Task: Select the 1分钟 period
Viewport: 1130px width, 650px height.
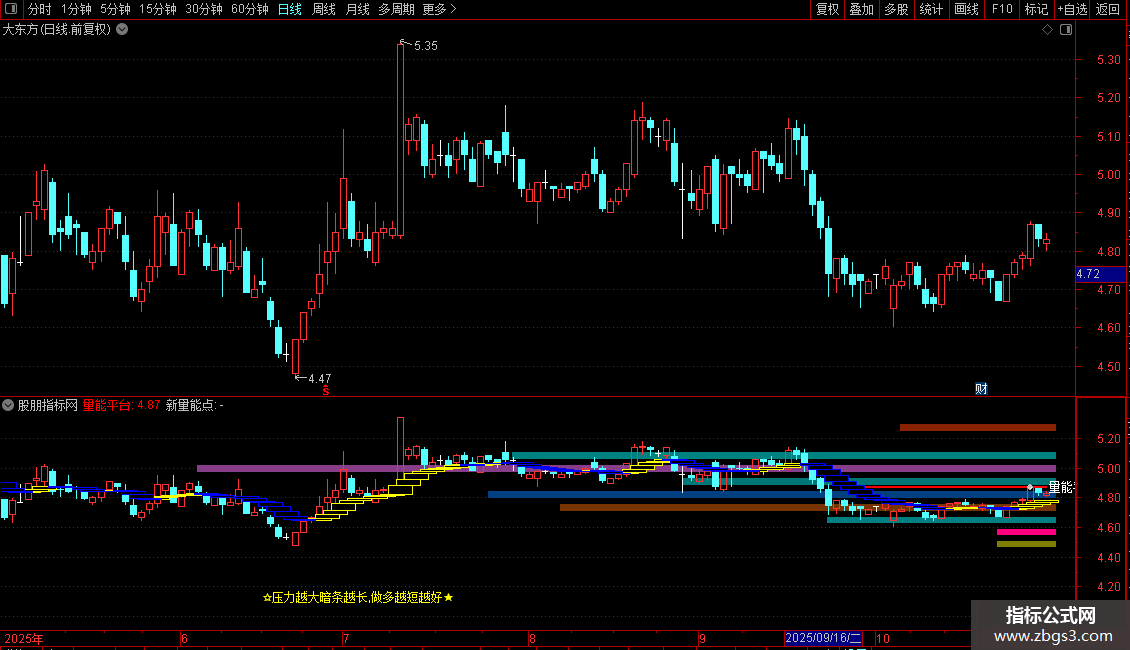Action: coord(76,9)
